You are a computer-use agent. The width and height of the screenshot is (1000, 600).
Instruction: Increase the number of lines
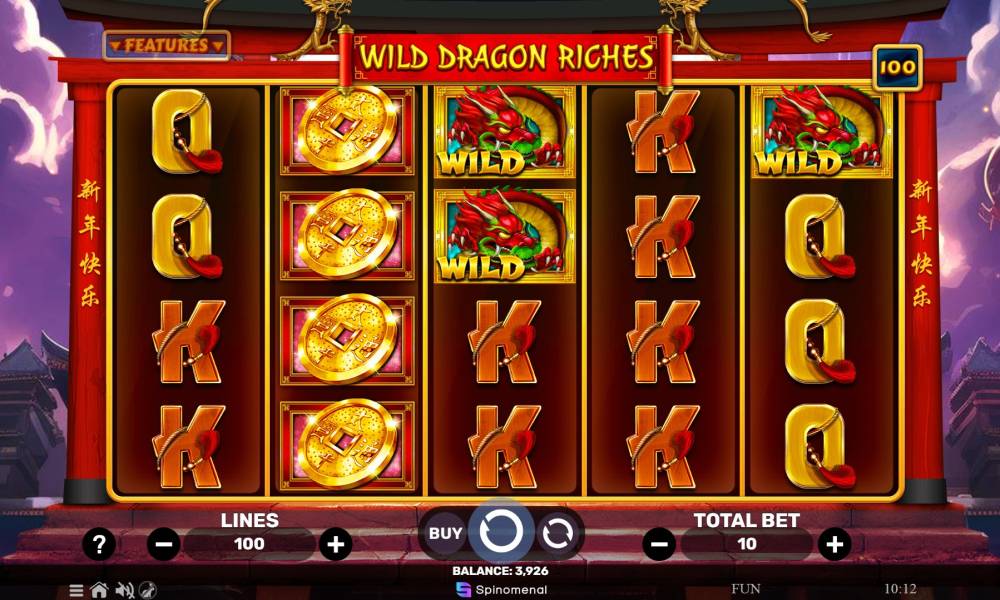click(335, 545)
